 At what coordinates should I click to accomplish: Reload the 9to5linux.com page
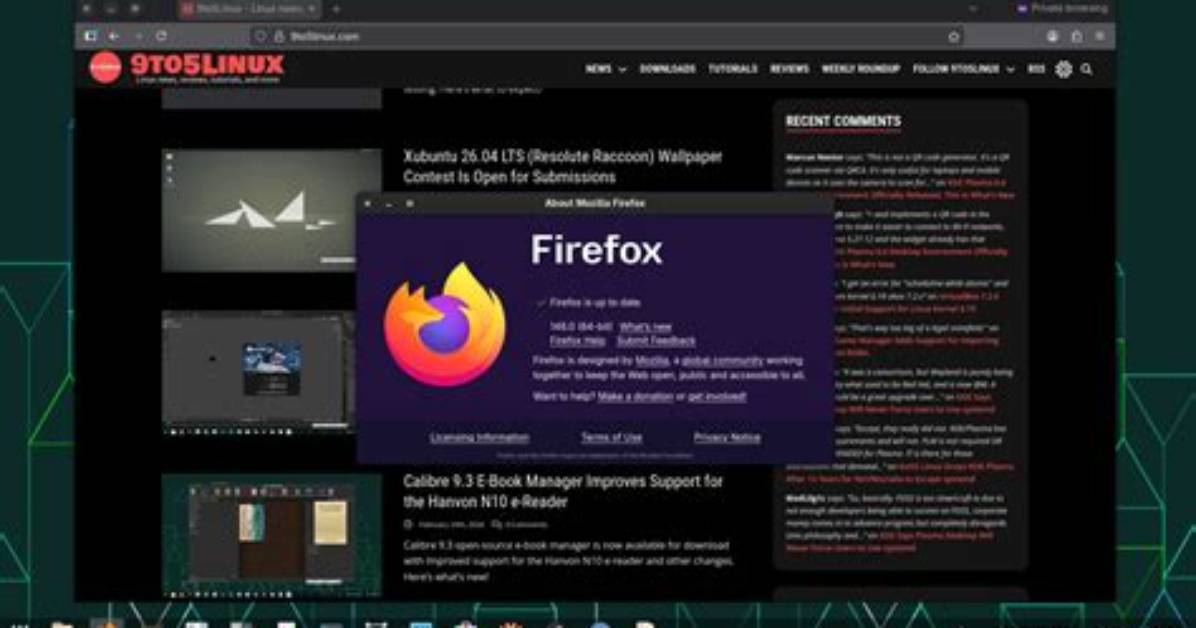click(x=162, y=36)
